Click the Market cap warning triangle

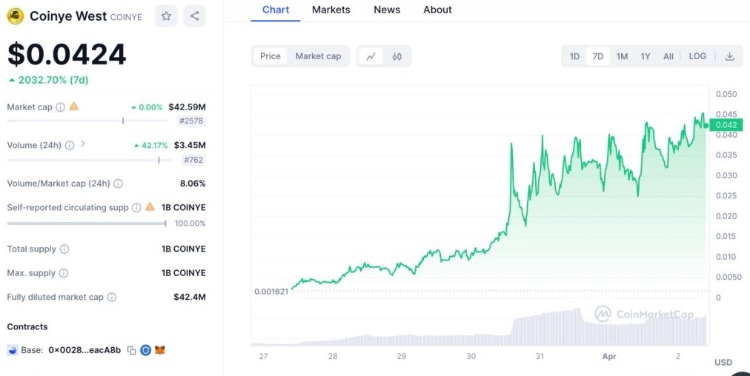(74, 106)
